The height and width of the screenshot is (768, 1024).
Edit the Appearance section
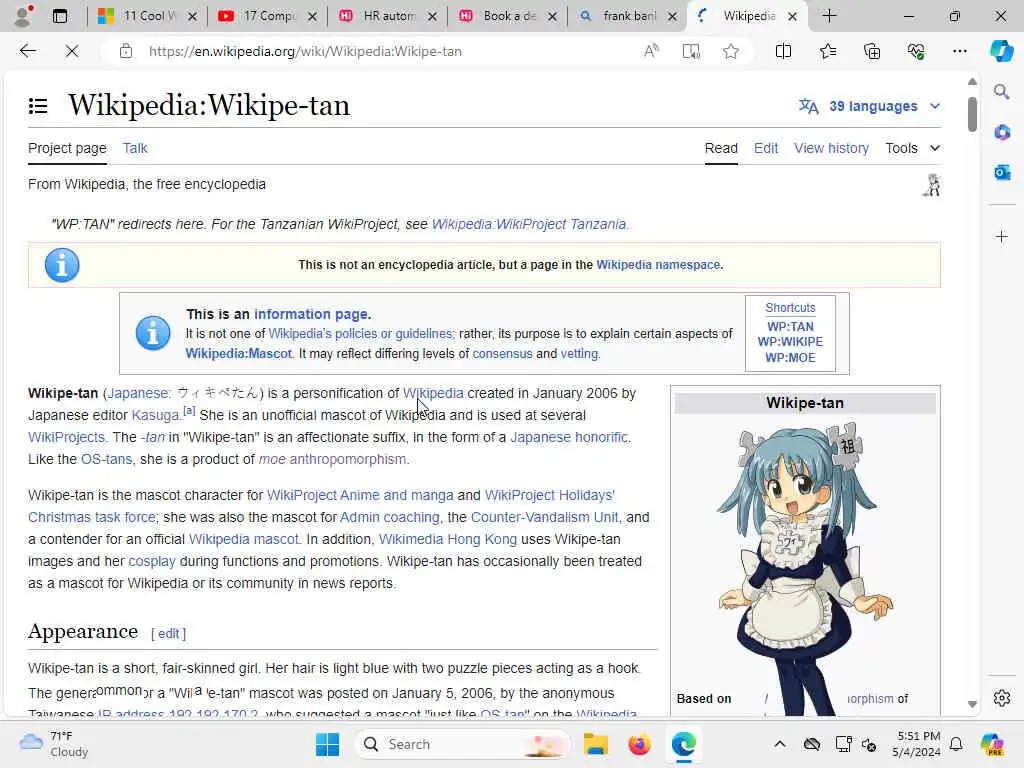tap(168, 633)
